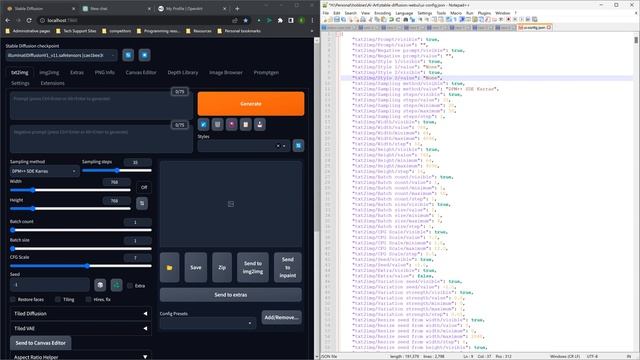Click into the Prompt text box

click(101, 106)
